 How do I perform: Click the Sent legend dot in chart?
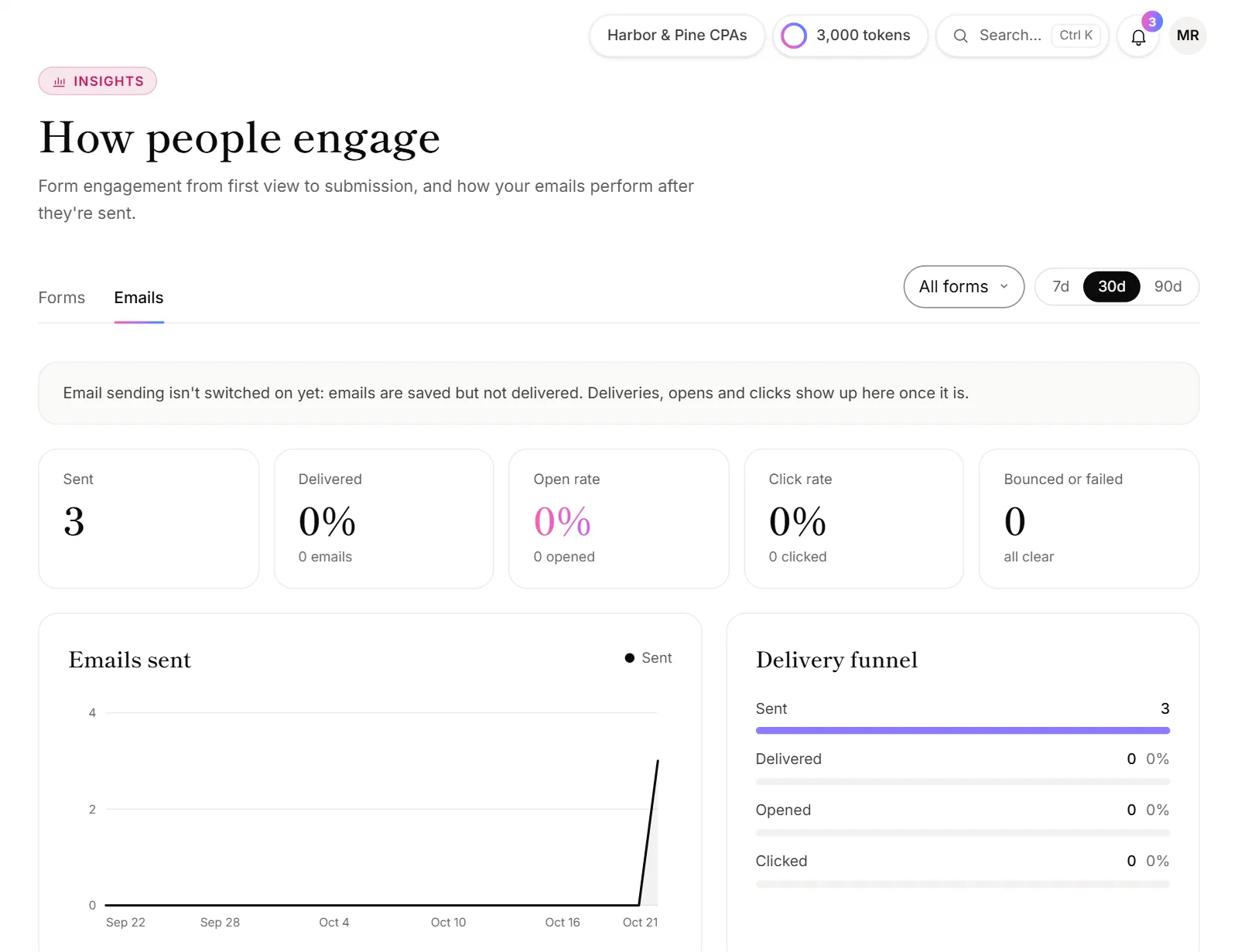pos(630,658)
